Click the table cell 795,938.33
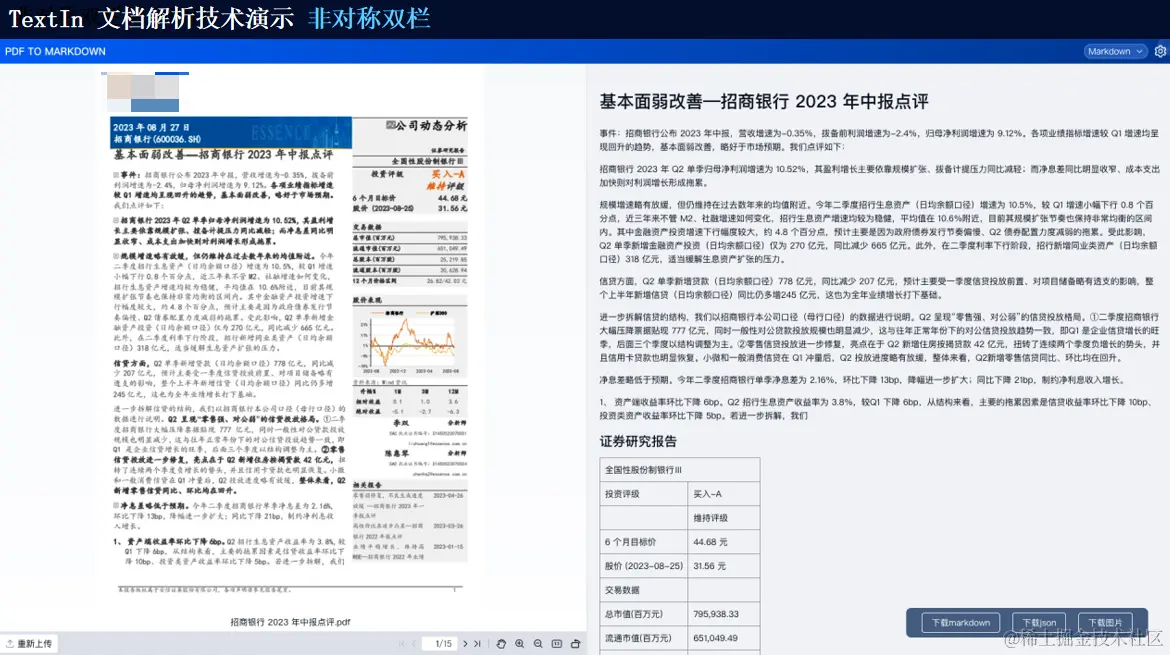The height and width of the screenshot is (655, 1170). [x=724, y=614]
